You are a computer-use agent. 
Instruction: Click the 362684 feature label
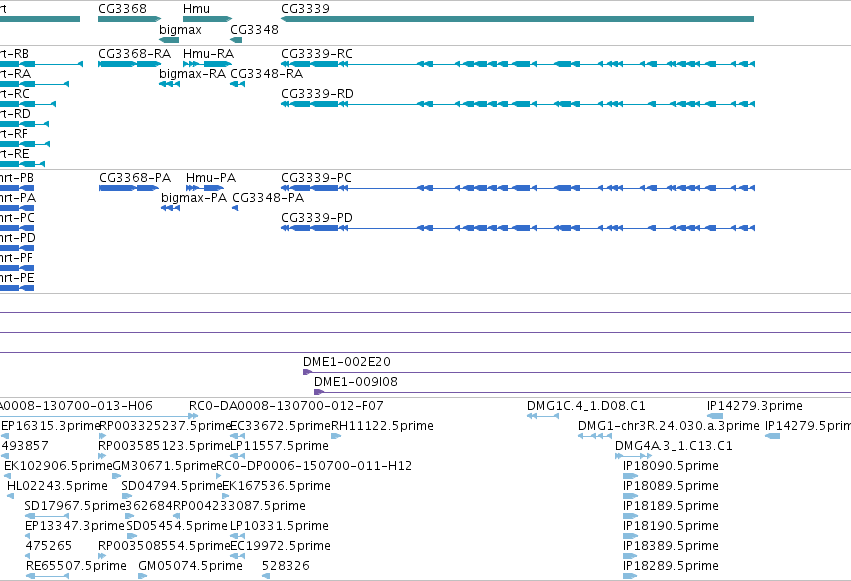pos(149,506)
